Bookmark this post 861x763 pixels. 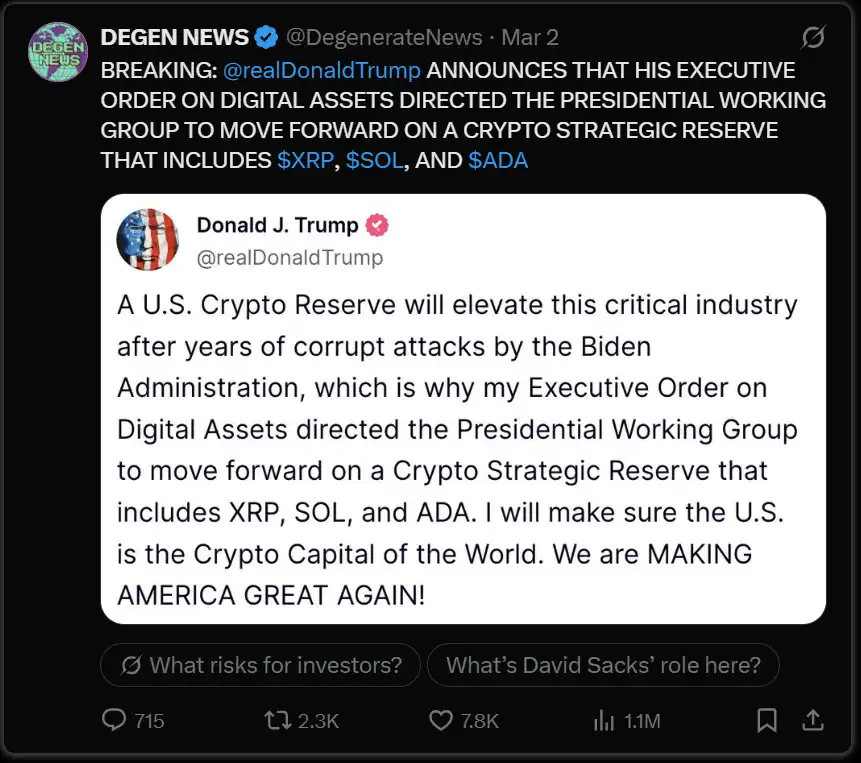(767, 720)
